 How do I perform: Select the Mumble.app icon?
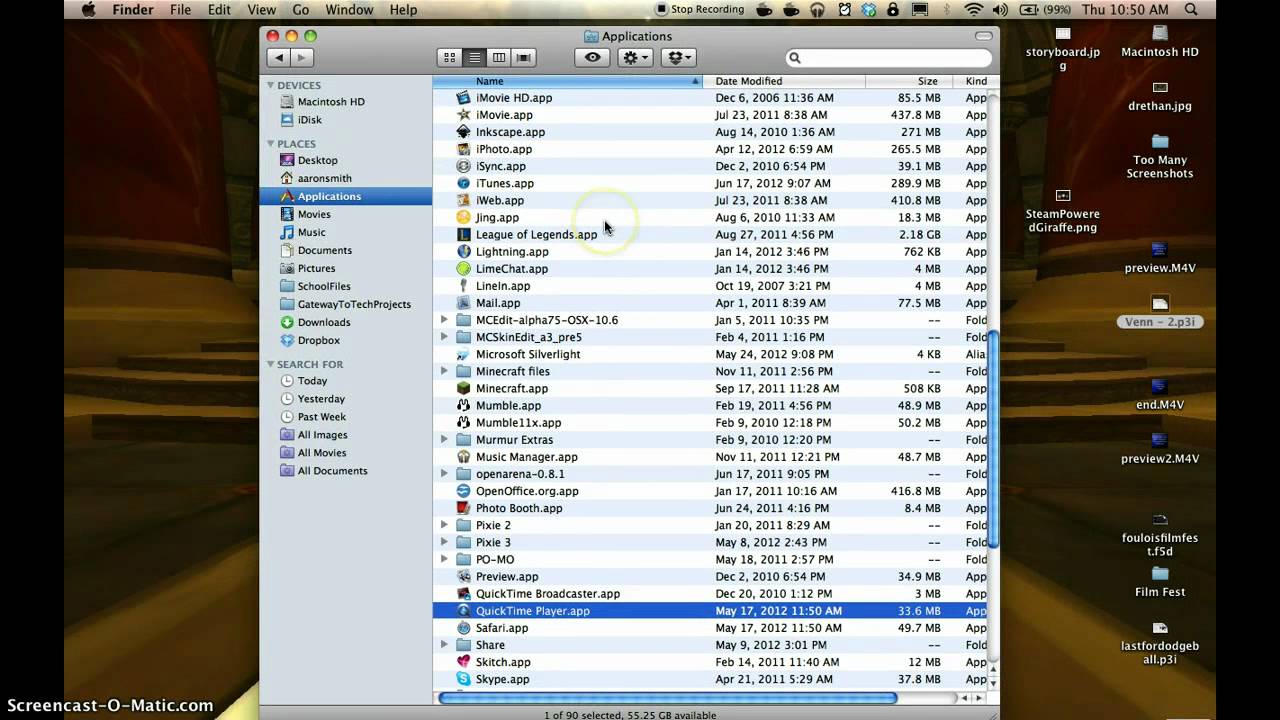[x=463, y=405]
